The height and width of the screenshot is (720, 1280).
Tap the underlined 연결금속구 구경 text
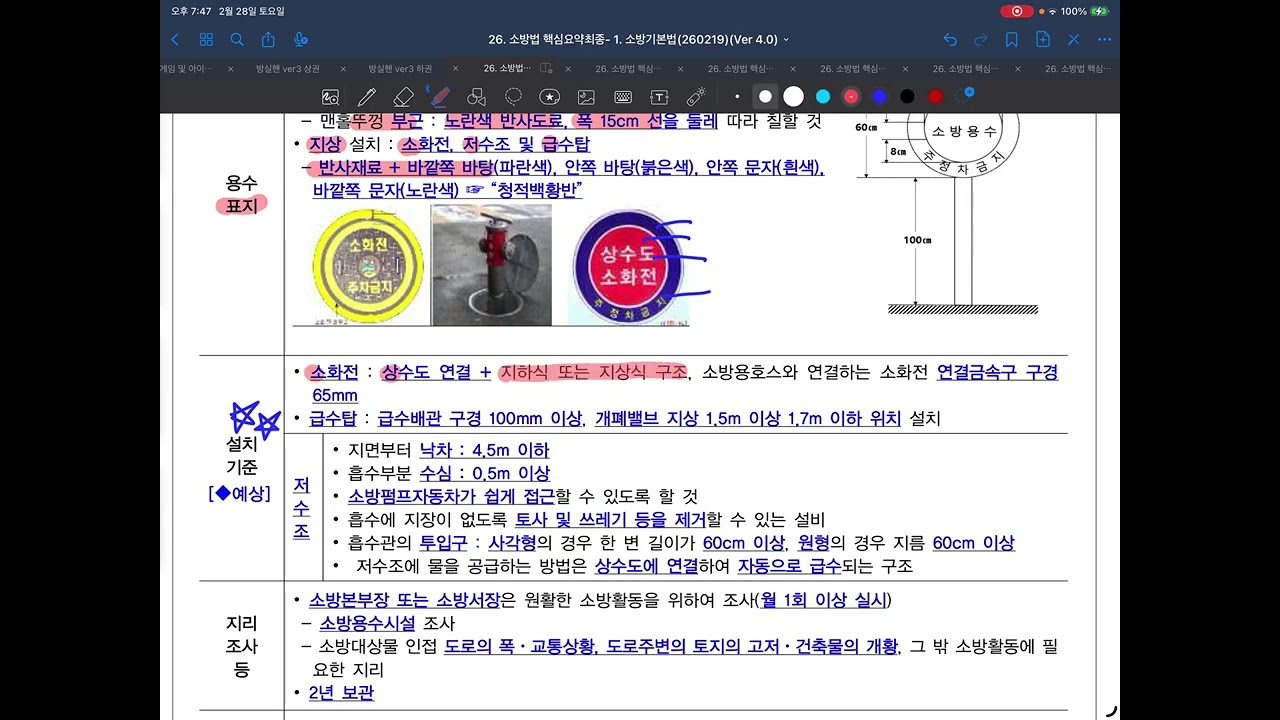pyautogui.click(x=997, y=372)
